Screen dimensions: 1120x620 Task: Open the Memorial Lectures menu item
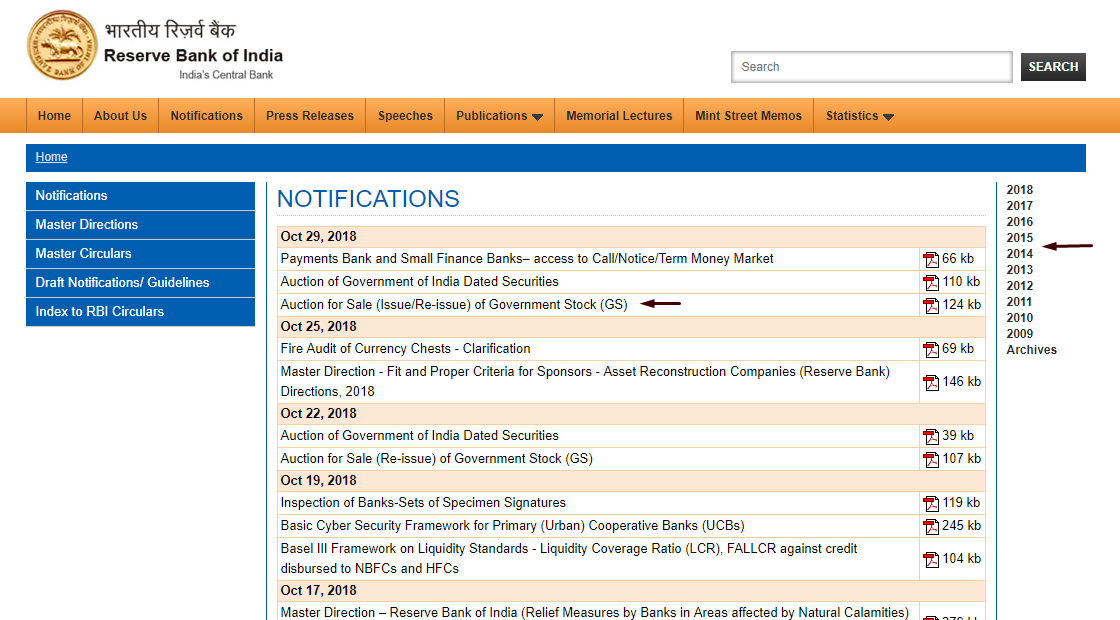pos(619,116)
